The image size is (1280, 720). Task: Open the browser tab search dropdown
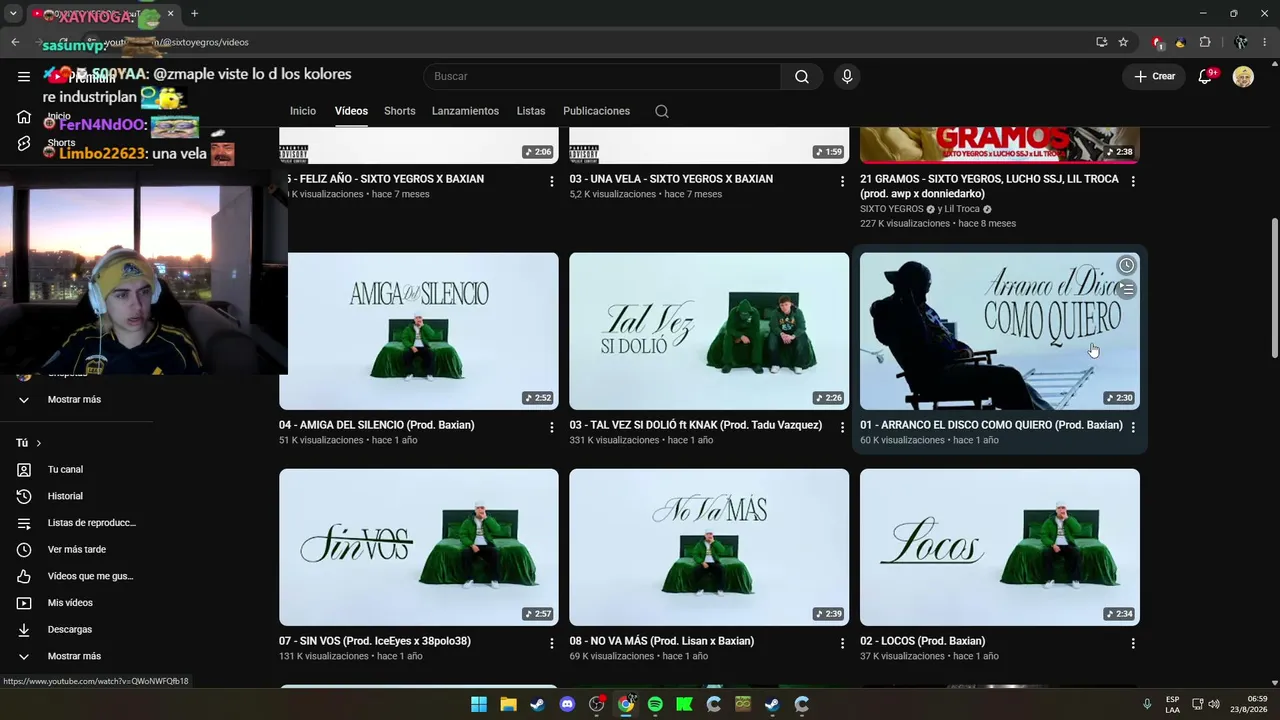point(13,14)
